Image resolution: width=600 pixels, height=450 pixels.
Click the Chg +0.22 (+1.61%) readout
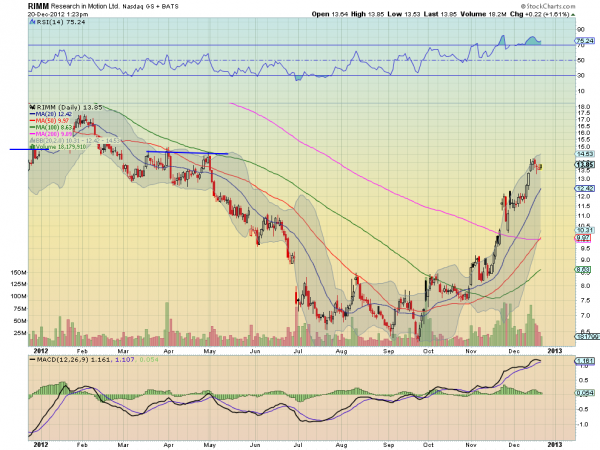pos(540,14)
